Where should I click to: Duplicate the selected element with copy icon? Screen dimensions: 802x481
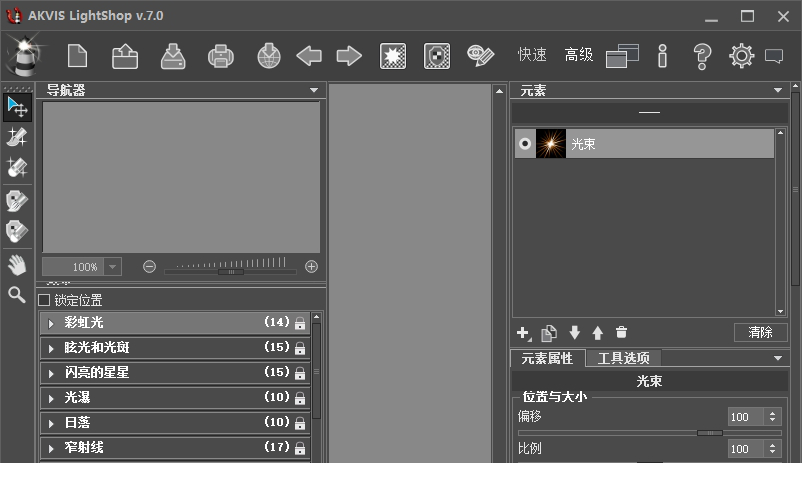point(549,333)
